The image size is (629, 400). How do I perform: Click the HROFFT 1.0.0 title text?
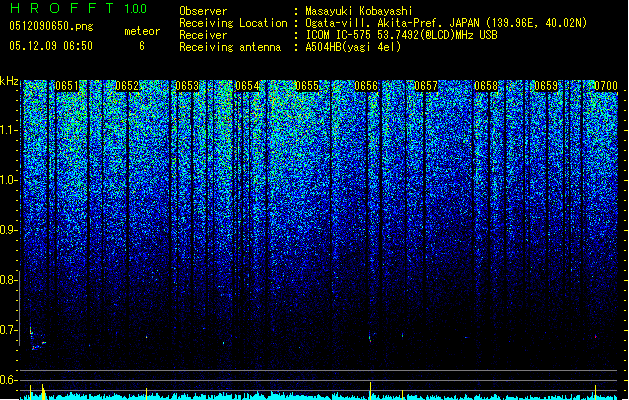(x=79, y=8)
